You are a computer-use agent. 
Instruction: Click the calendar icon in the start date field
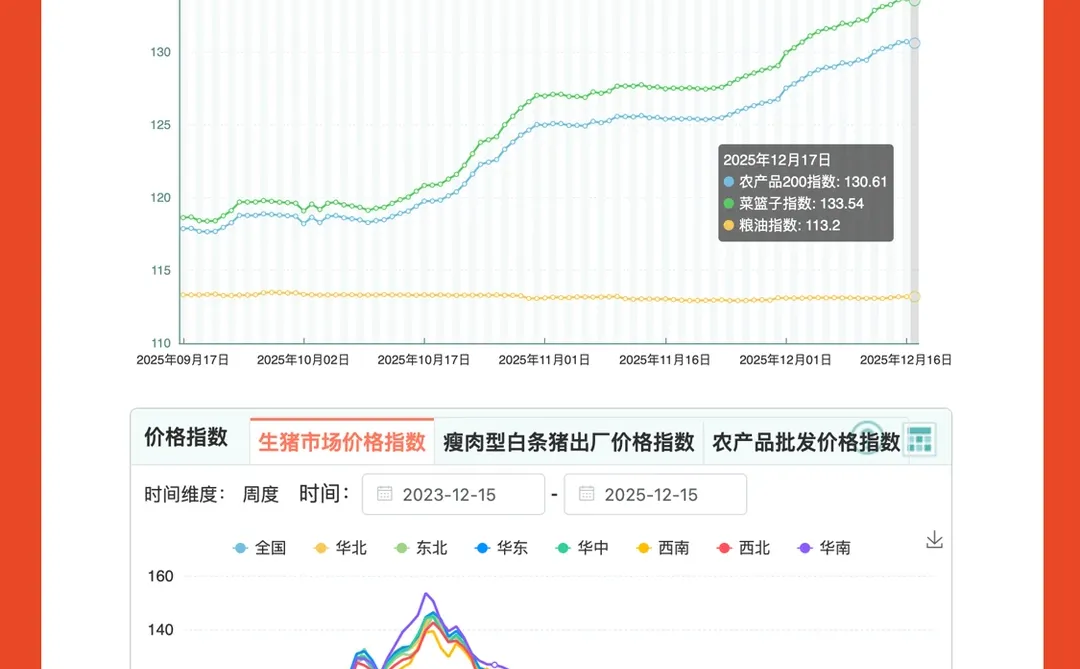coord(387,493)
